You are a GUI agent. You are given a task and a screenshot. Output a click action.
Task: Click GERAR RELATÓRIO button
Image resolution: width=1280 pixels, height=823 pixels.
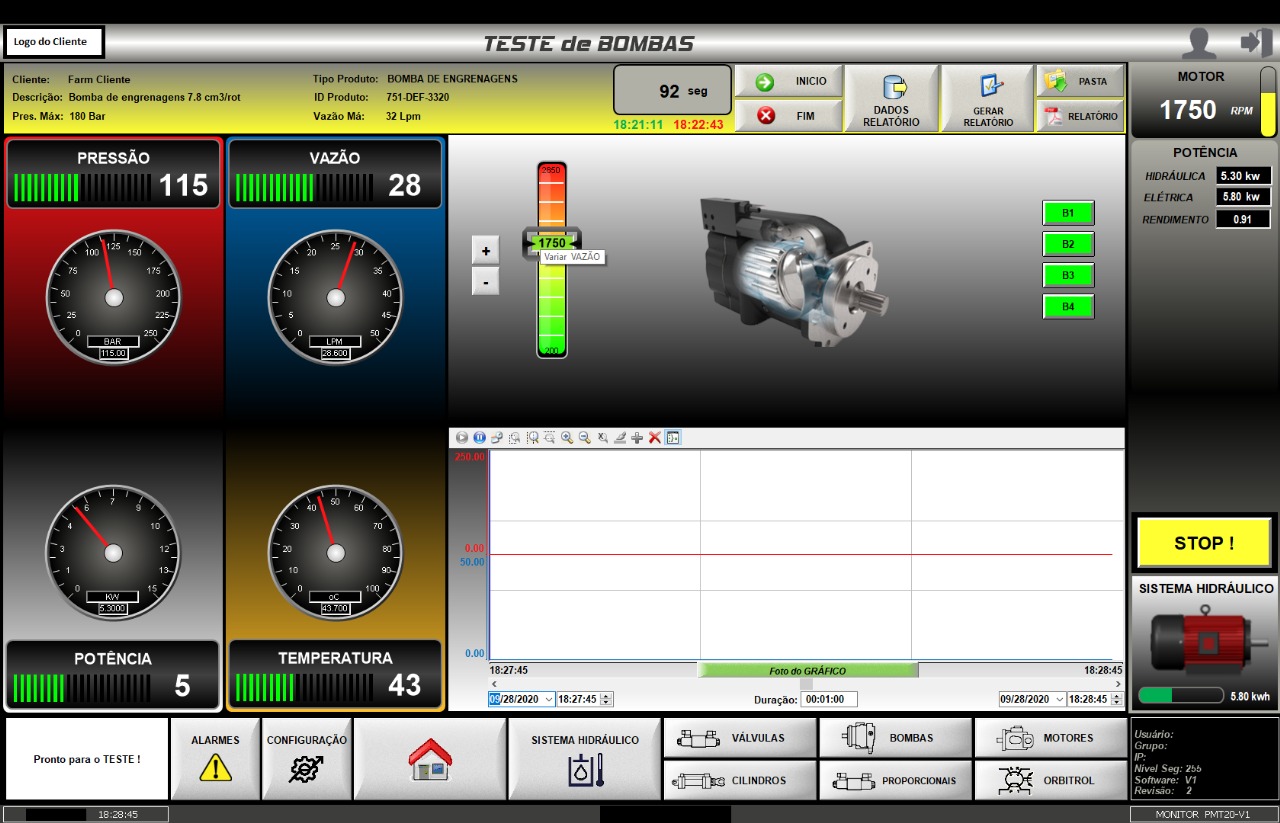(988, 99)
